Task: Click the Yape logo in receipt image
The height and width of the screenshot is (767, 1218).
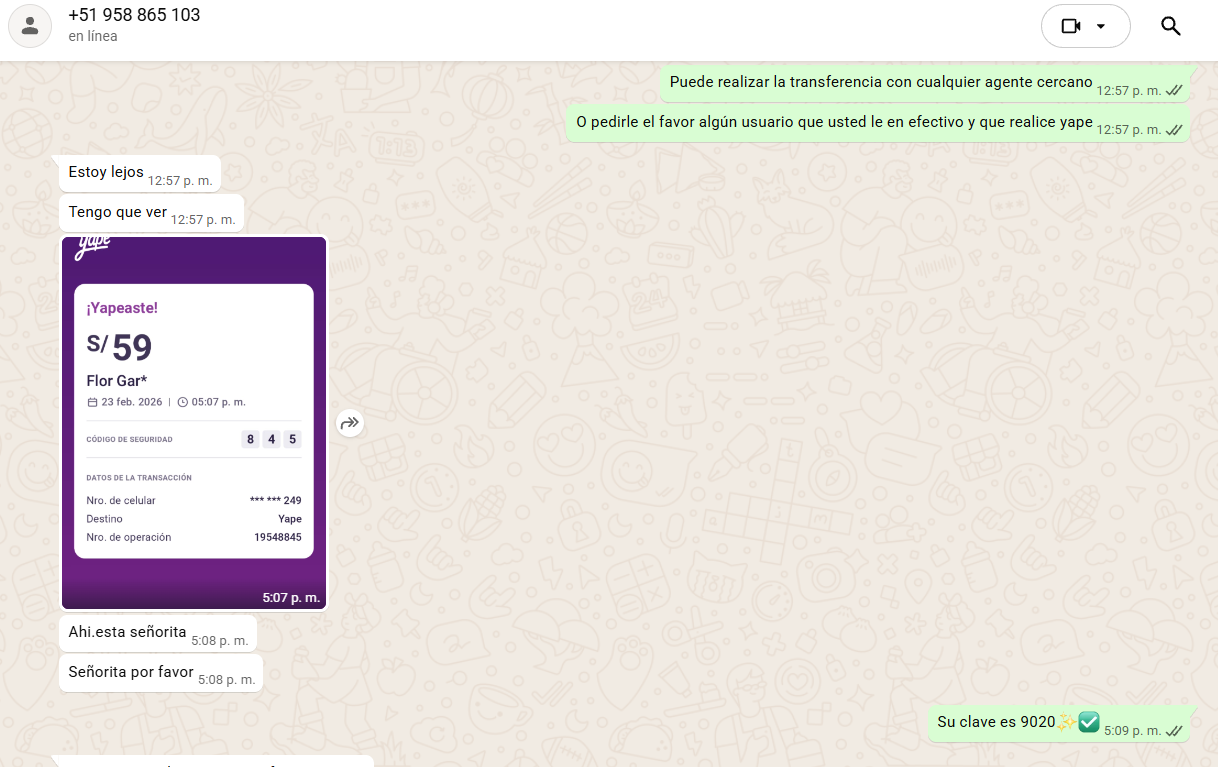Action: [x=92, y=248]
